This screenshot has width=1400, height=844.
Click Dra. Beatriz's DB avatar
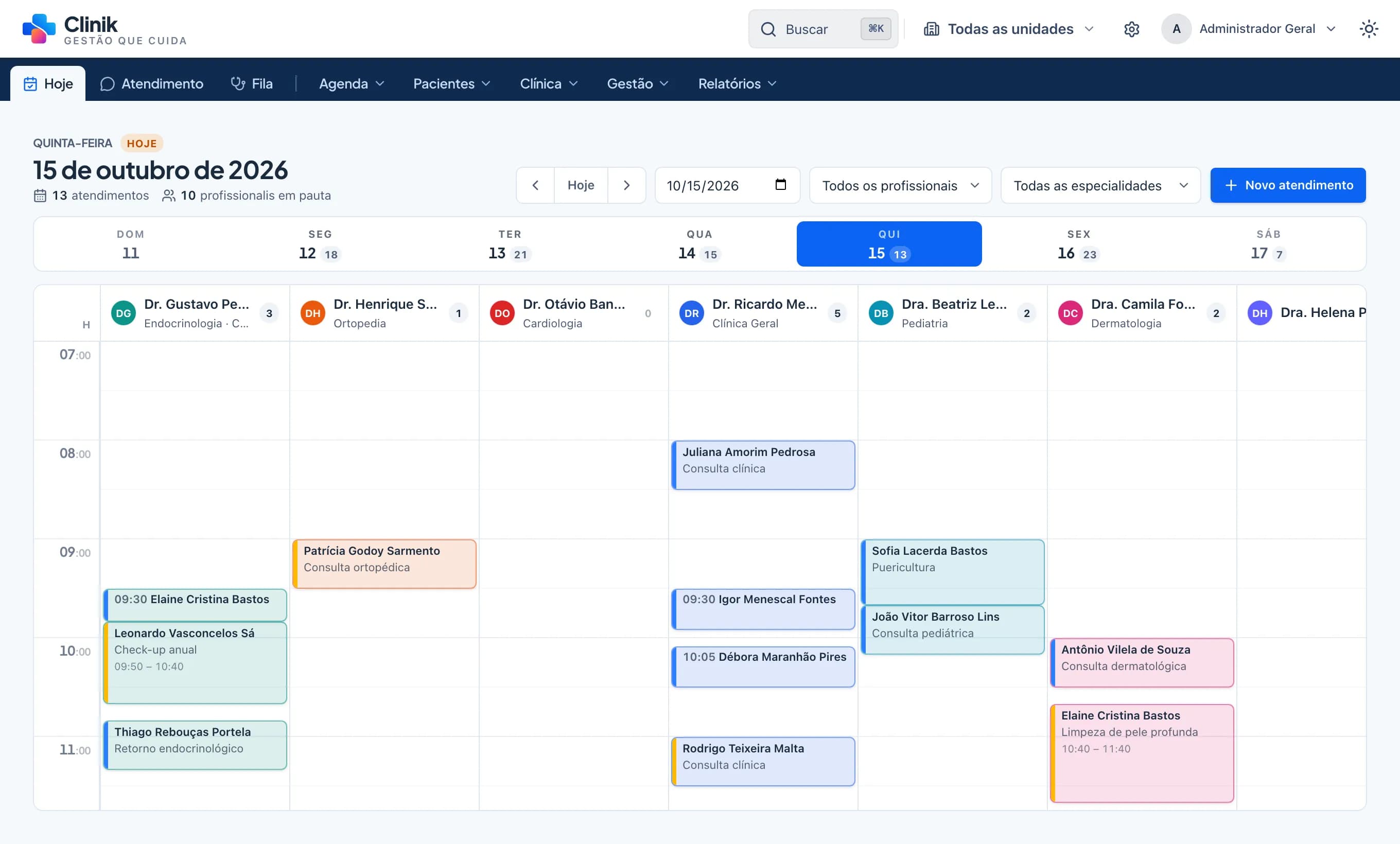pyautogui.click(x=881, y=313)
